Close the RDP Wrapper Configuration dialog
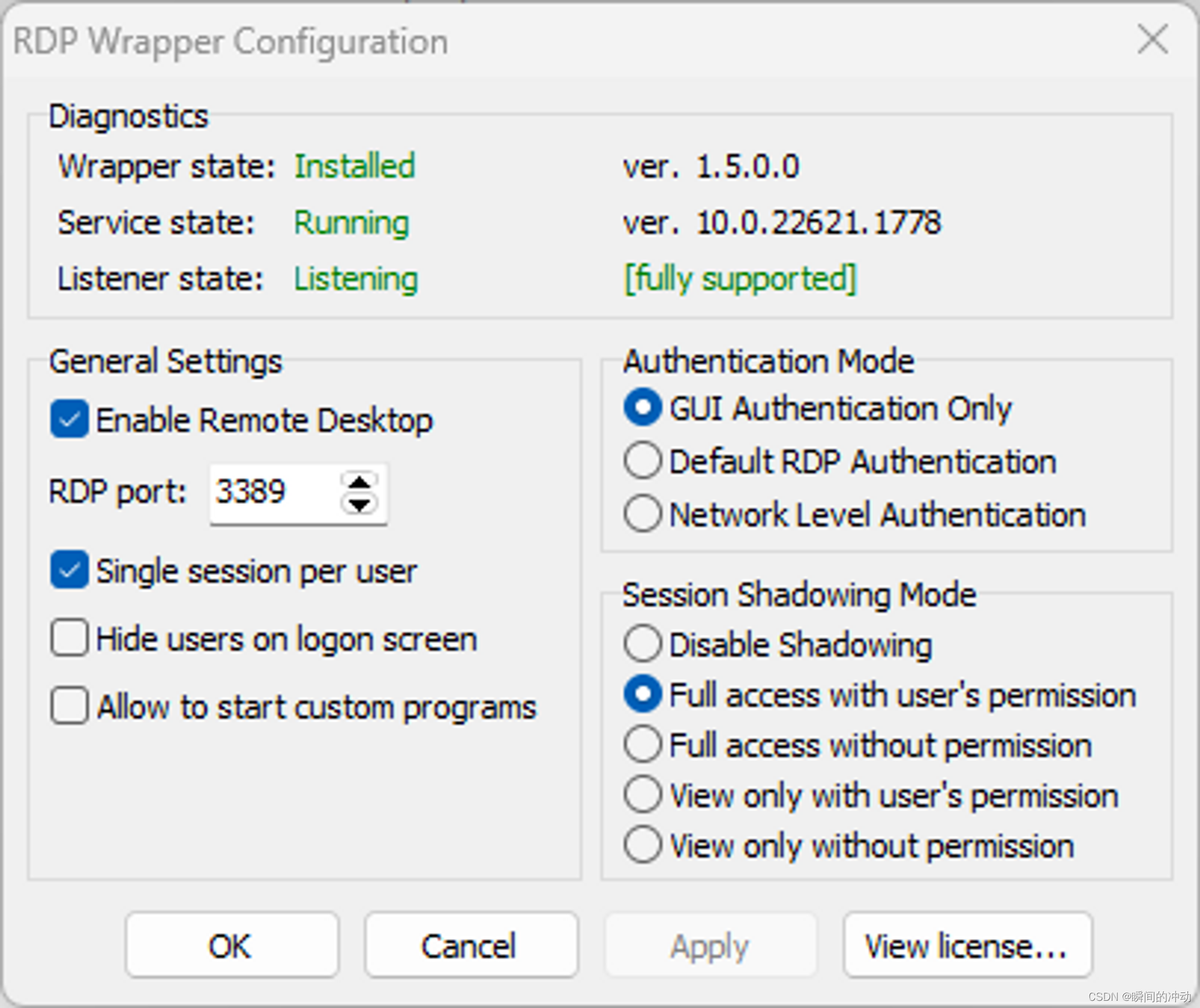Image resolution: width=1200 pixels, height=1008 pixels. pyautogui.click(x=1152, y=40)
